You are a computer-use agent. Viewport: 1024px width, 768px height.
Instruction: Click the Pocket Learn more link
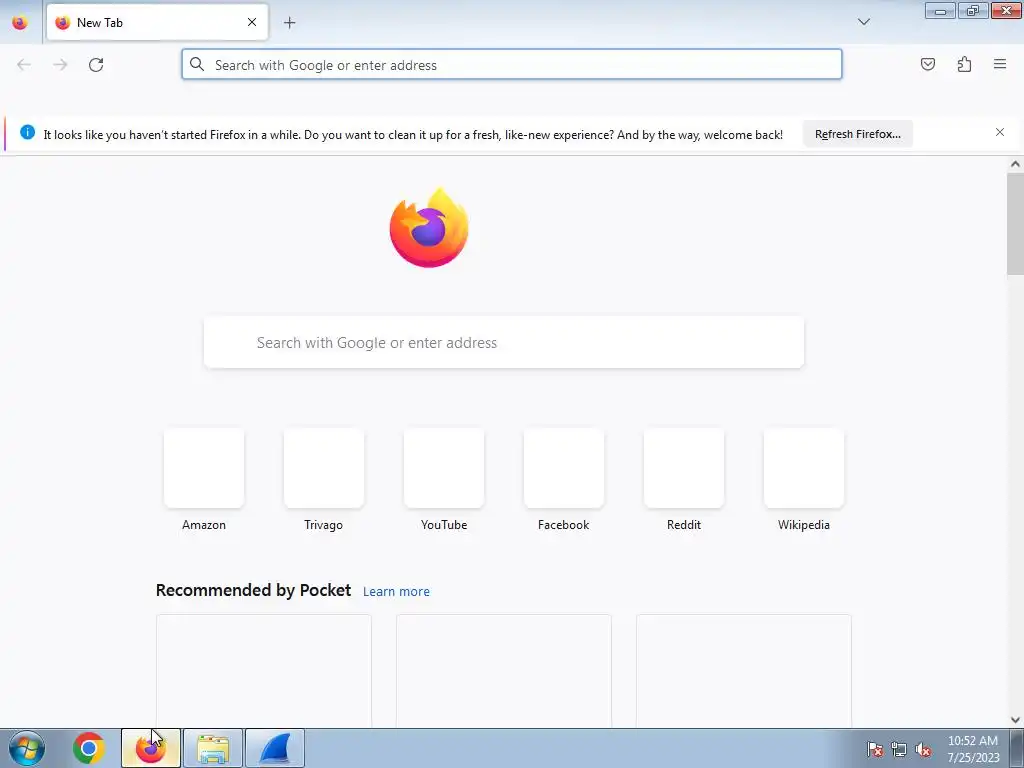(396, 591)
